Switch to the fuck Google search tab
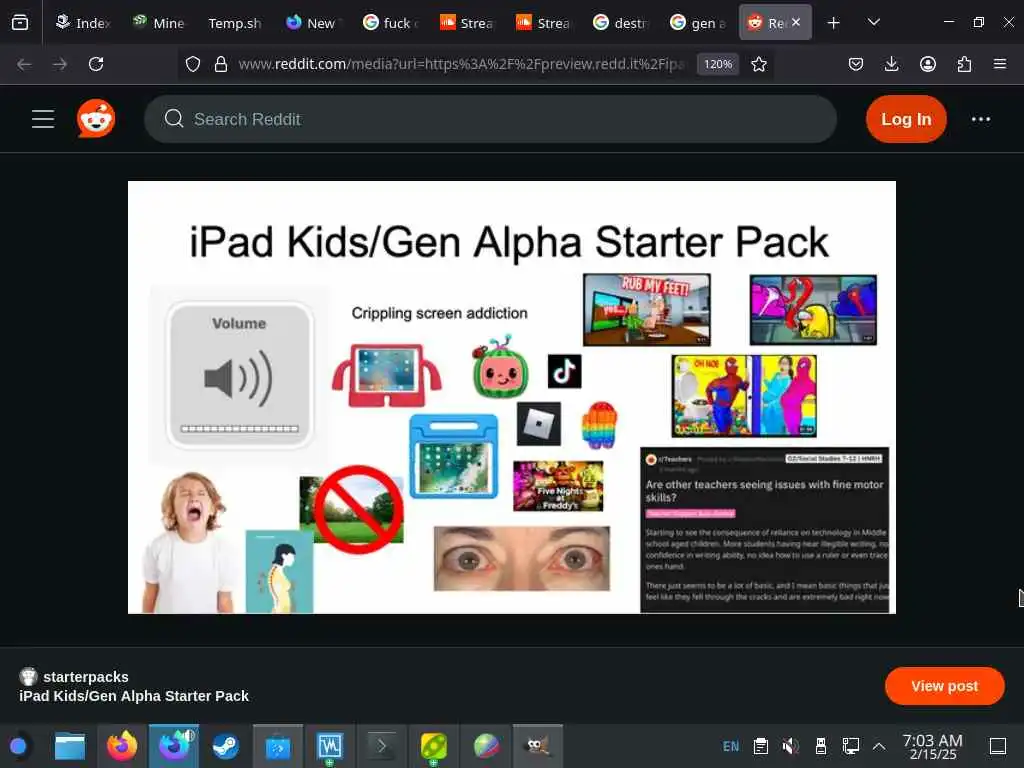This screenshot has height=768, width=1024. (x=389, y=23)
